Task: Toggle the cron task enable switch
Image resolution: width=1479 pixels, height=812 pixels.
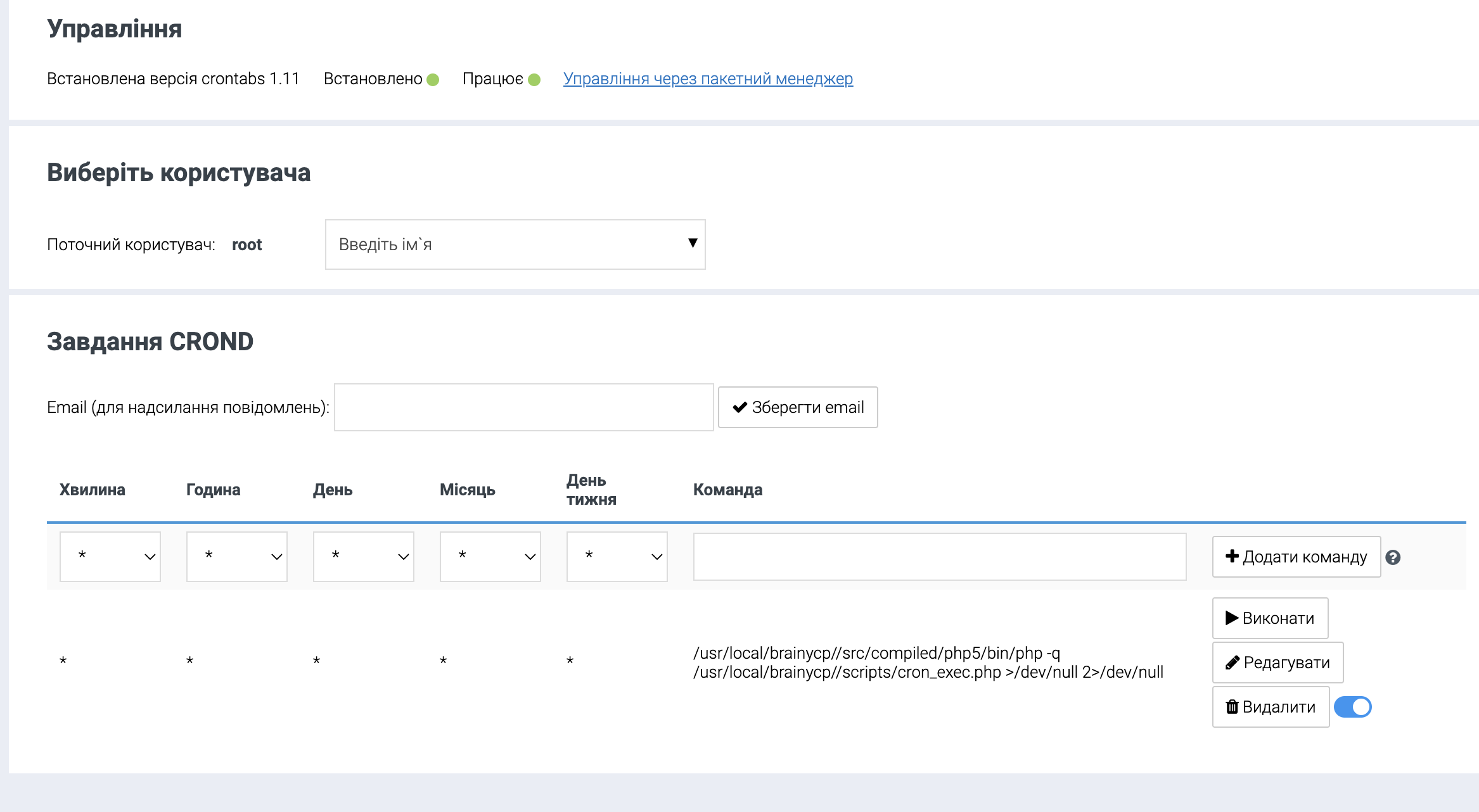Action: pyautogui.click(x=1352, y=707)
